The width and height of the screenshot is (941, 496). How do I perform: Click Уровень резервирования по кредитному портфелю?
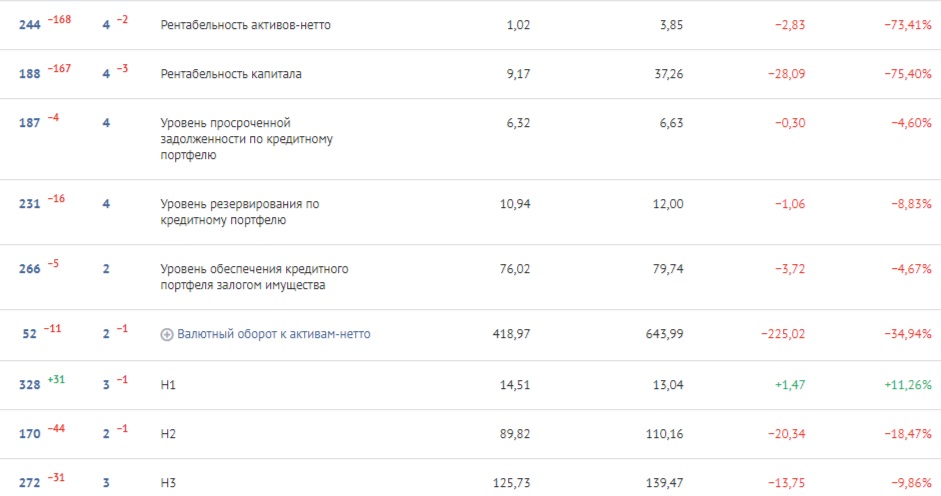pos(240,212)
